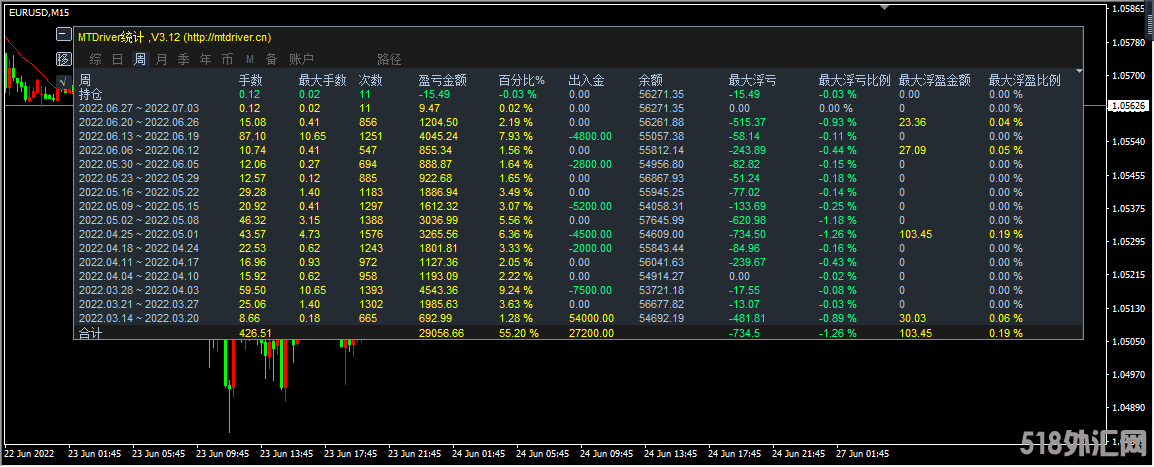This screenshot has height=467, width=1154.
Task: Select the 周 weekly tab
Action: tap(140, 60)
